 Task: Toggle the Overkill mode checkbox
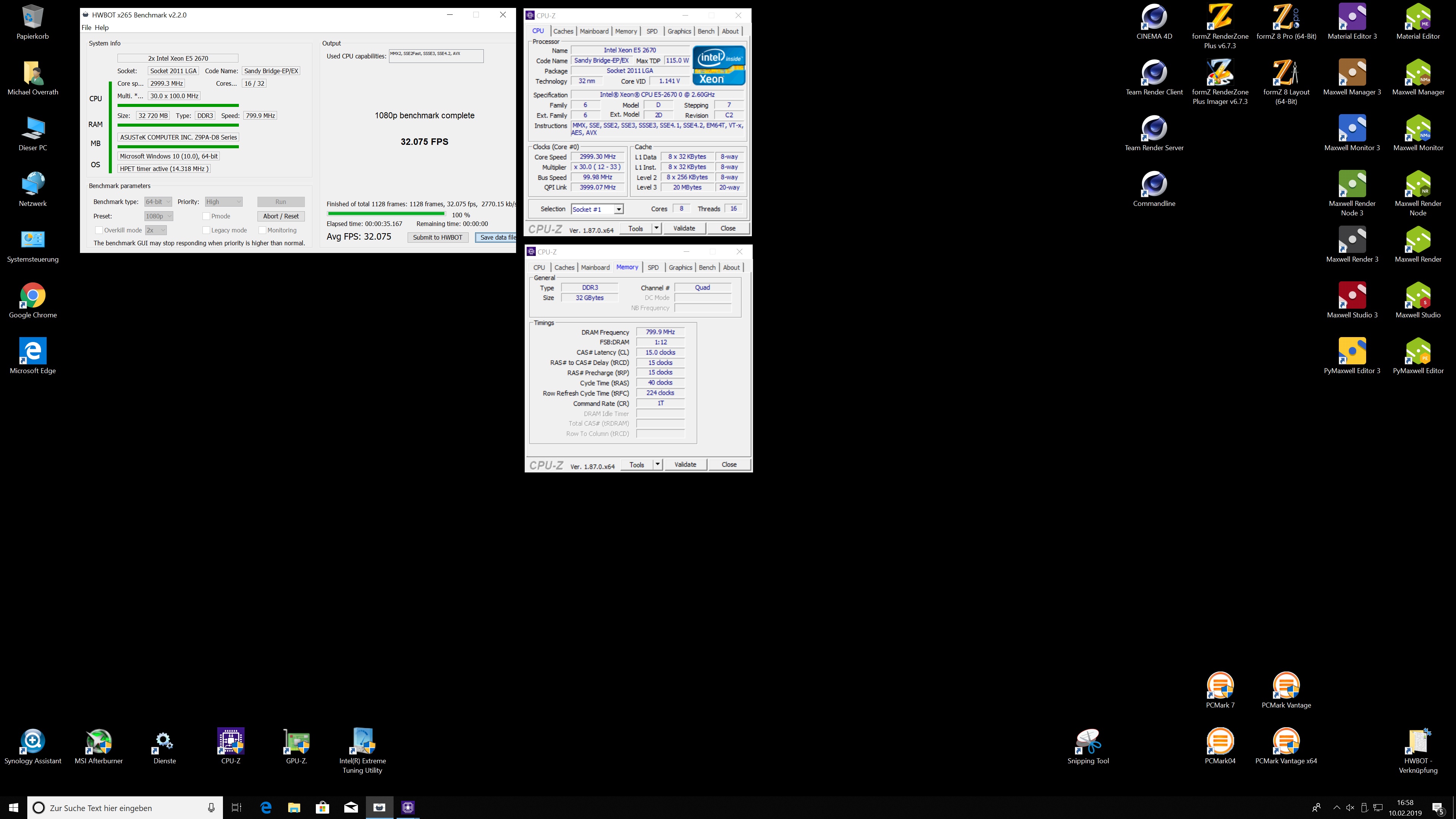point(99,230)
